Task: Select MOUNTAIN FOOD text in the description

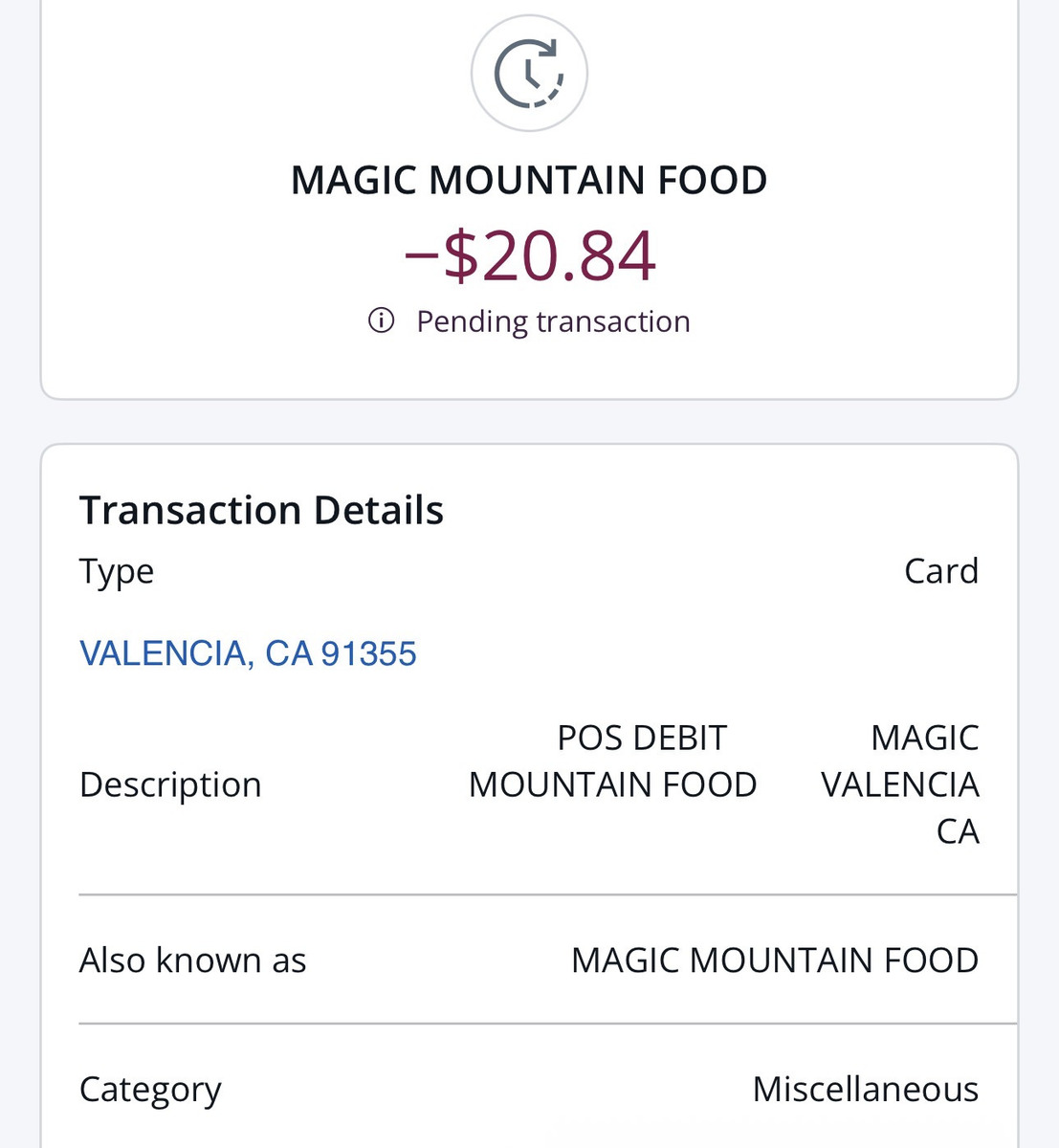Action: pos(612,784)
